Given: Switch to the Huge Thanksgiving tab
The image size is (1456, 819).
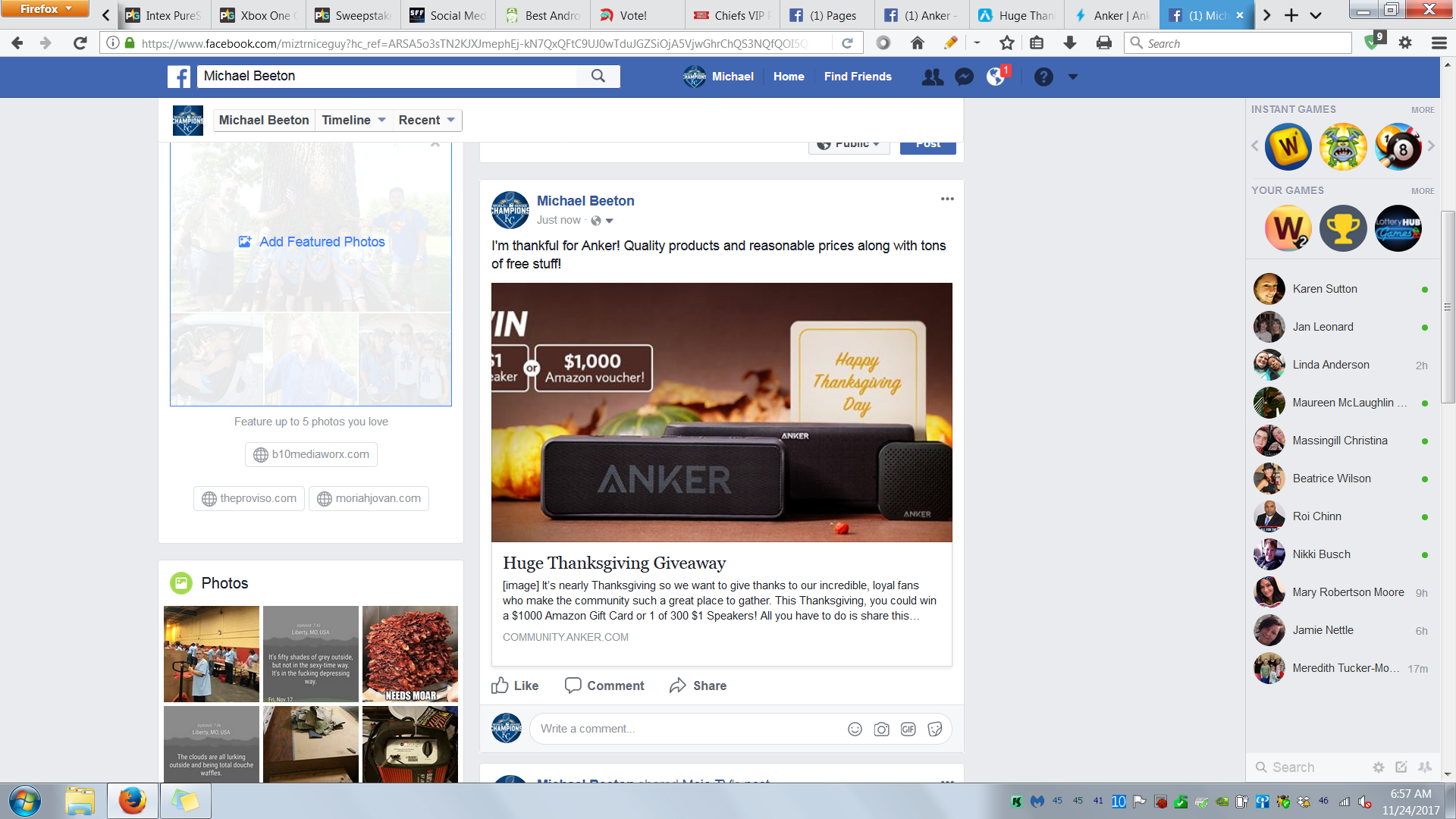Looking at the screenshot, I should coord(1016,15).
